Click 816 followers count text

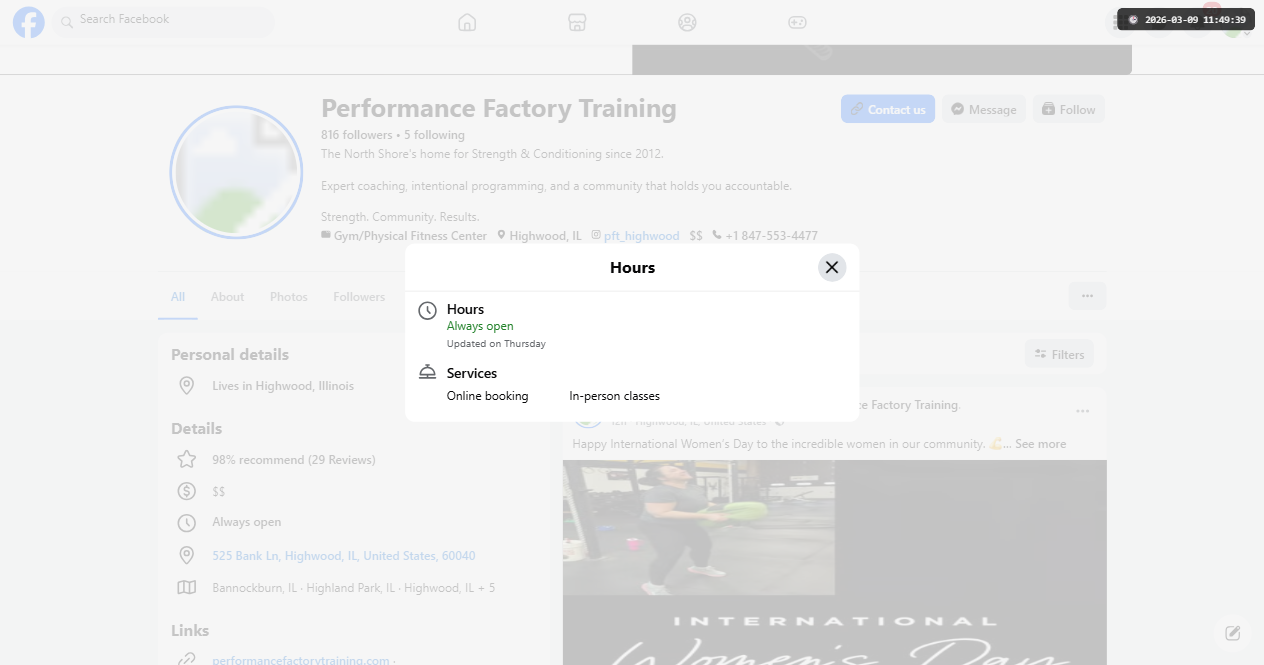coord(357,135)
